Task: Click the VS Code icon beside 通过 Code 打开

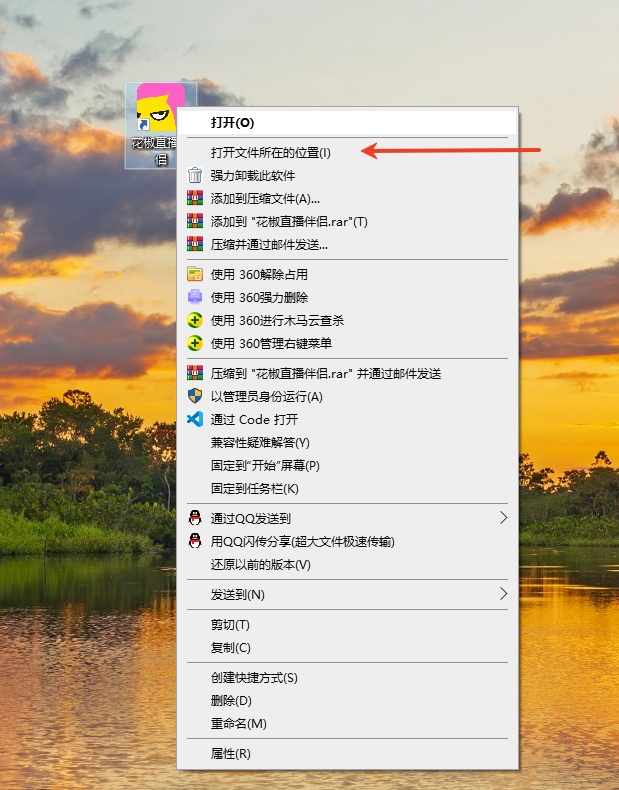Action: 195,419
